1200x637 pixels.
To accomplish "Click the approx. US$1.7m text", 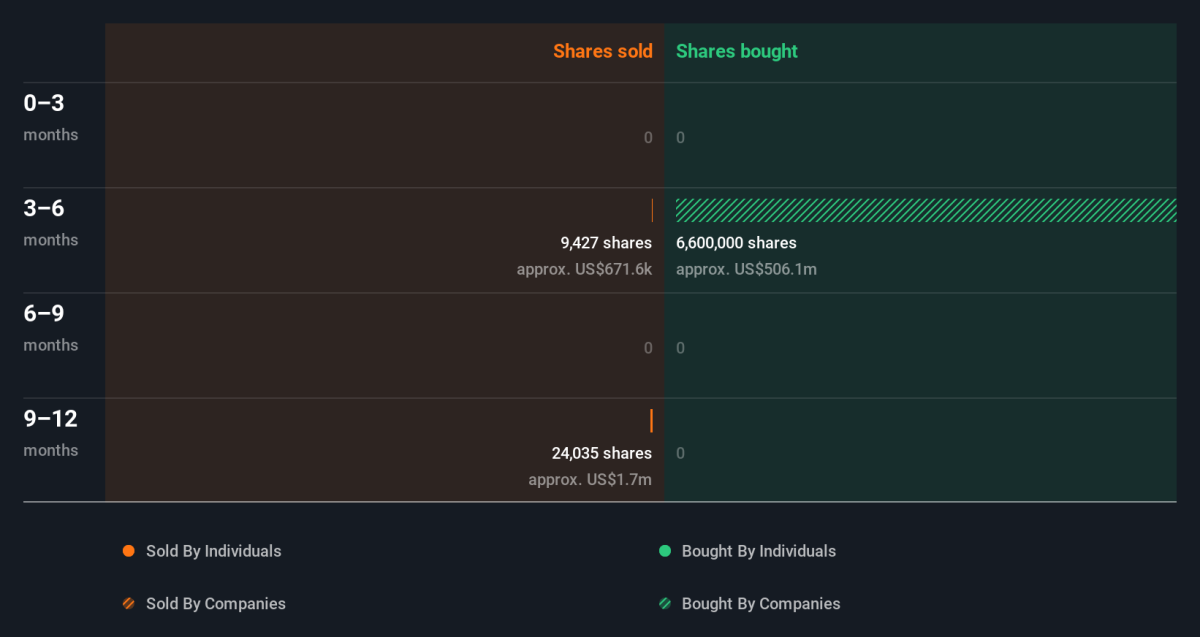I will [590, 480].
